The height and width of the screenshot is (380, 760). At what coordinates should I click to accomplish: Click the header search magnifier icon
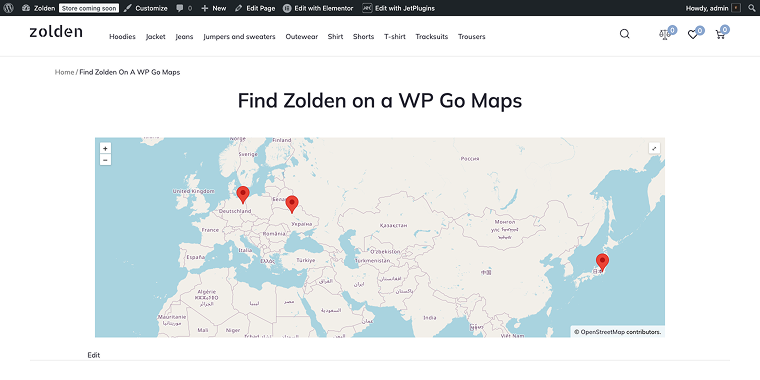[x=625, y=34]
